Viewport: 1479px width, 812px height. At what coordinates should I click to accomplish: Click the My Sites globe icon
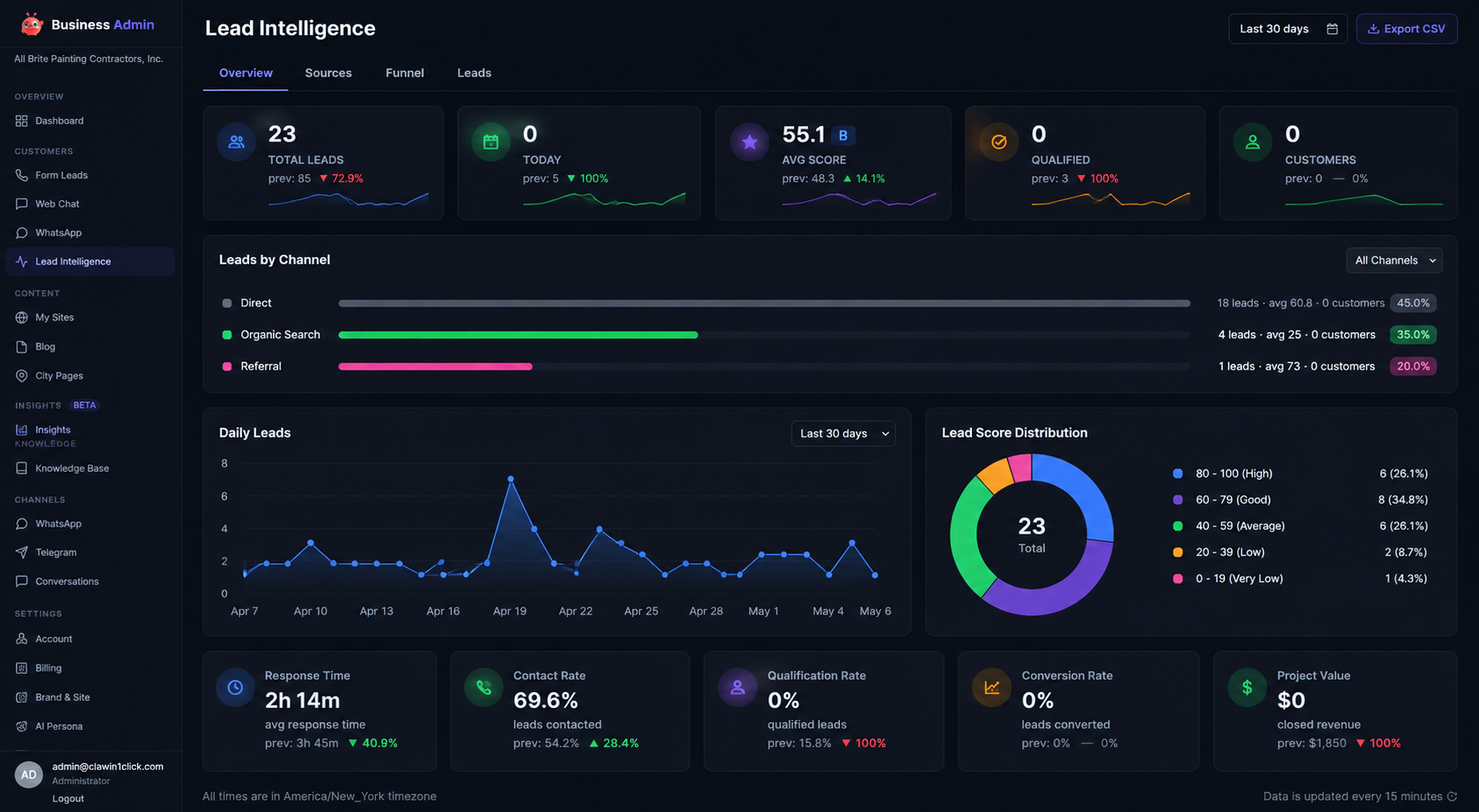[x=22, y=317]
